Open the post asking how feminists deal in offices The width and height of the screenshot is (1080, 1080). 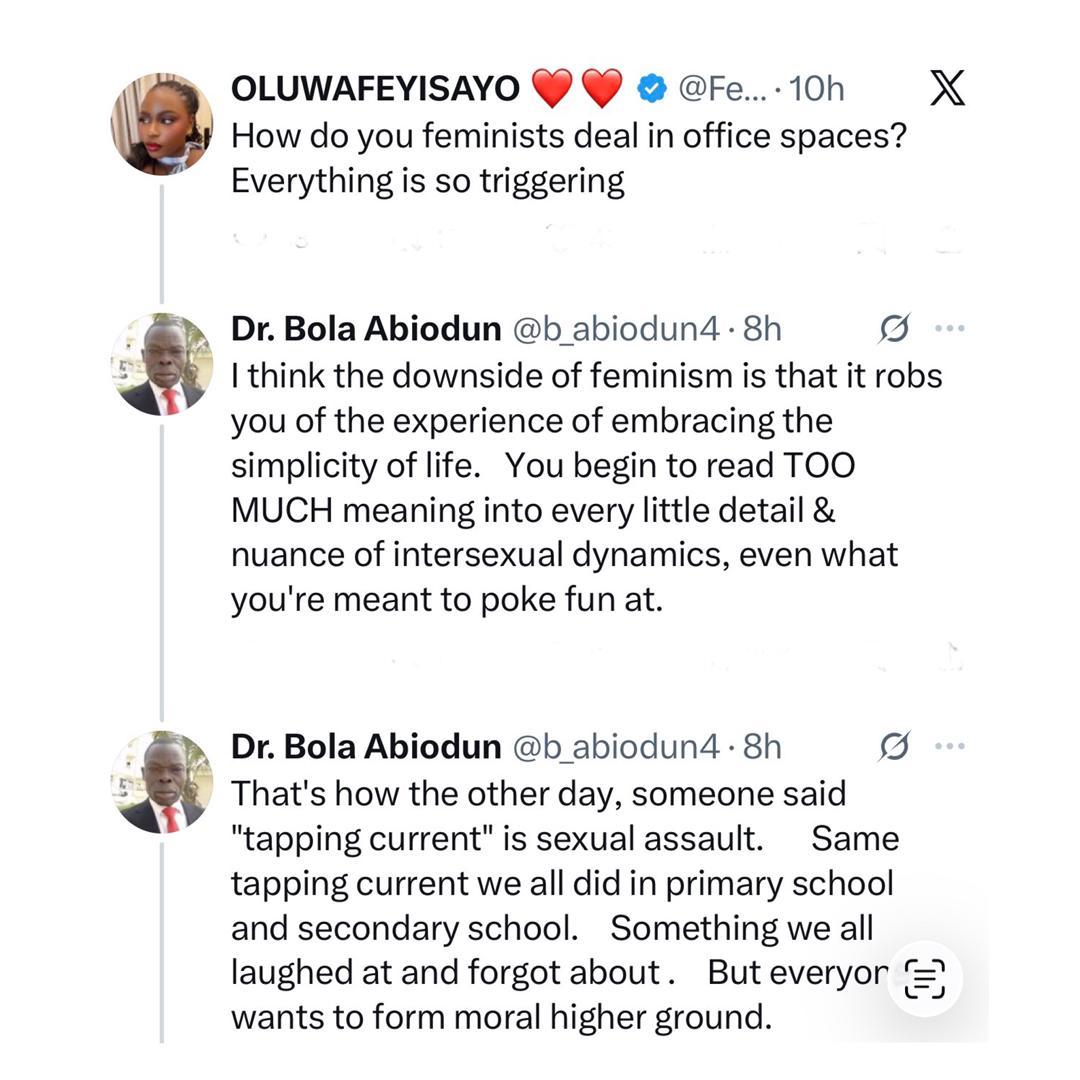click(x=568, y=158)
